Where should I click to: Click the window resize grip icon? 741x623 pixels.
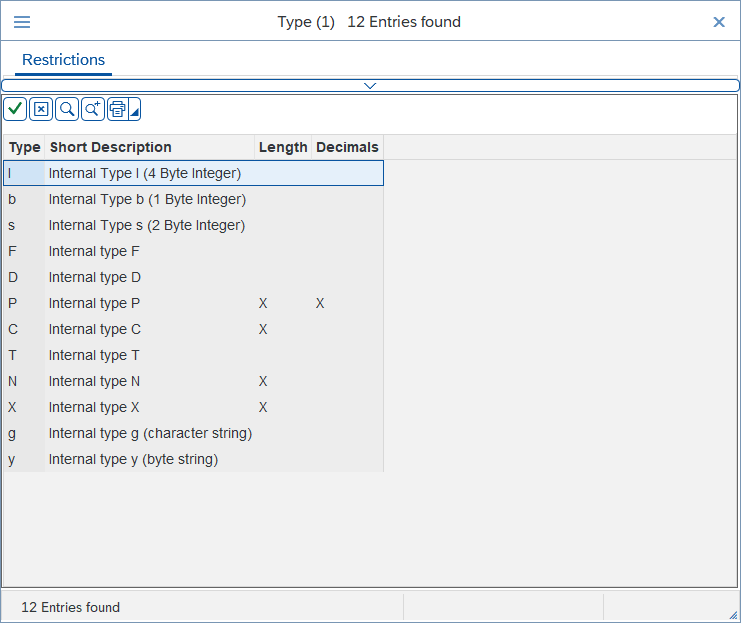(x=733, y=614)
